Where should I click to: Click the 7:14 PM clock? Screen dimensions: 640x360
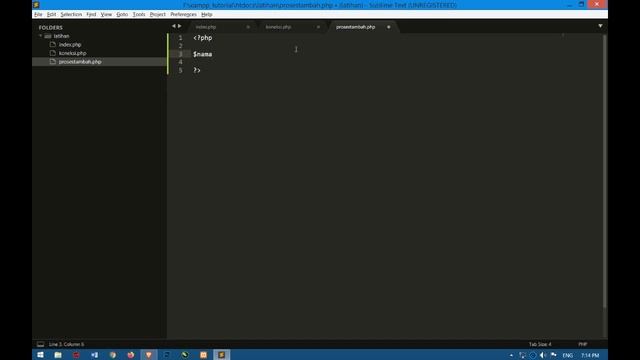pos(590,356)
